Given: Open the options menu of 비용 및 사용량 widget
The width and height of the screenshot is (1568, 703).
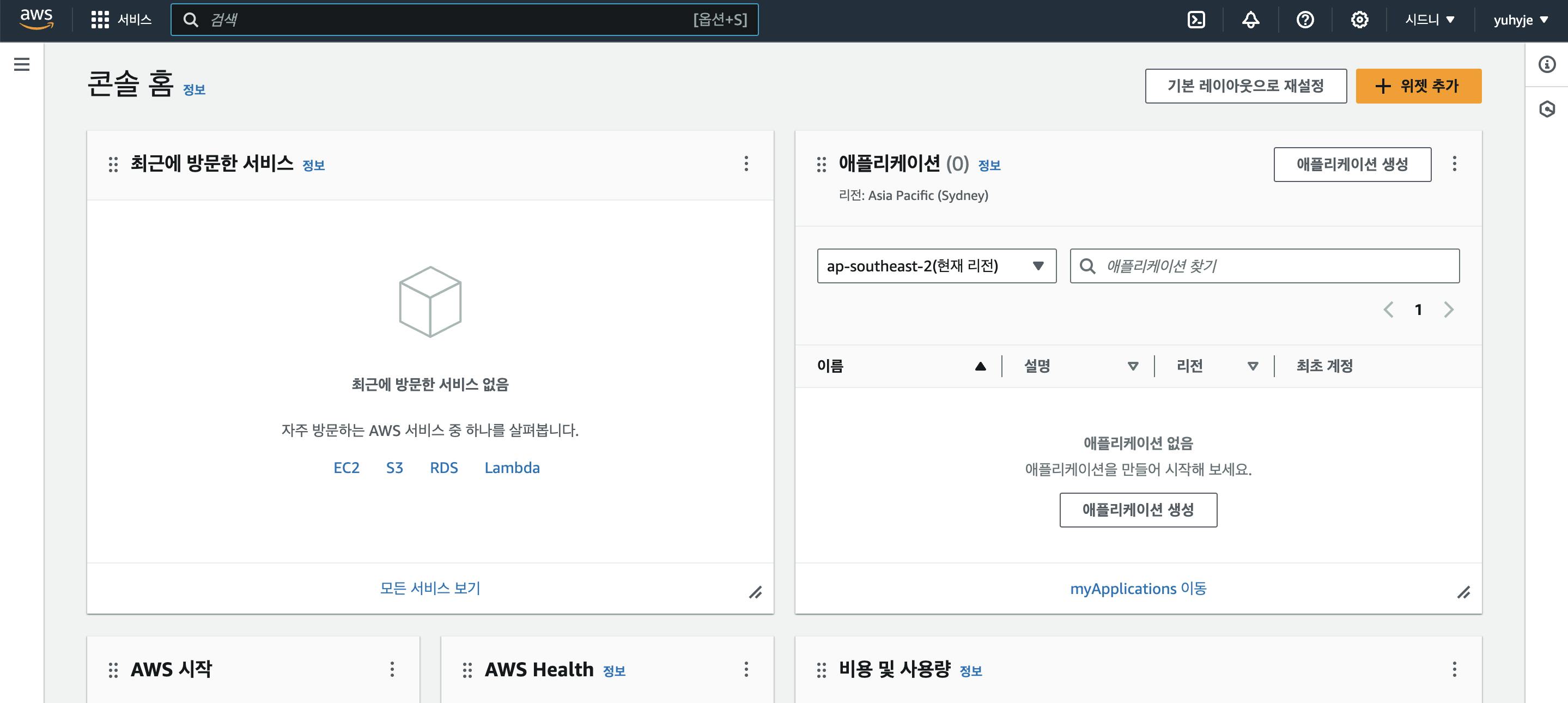Looking at the screenshot, I should 1455,670.
